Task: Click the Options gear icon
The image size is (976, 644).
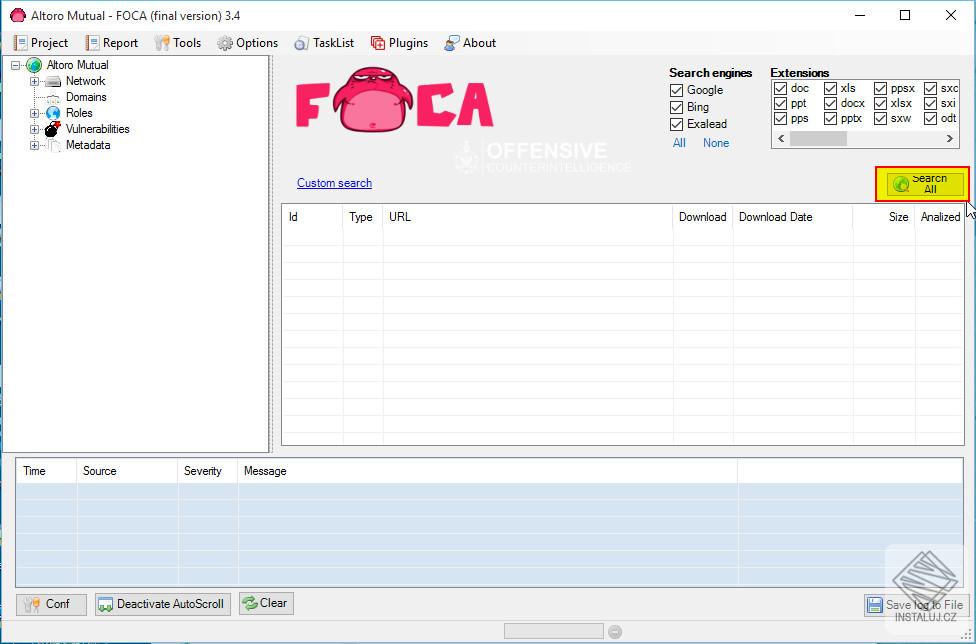Action: 224,43
